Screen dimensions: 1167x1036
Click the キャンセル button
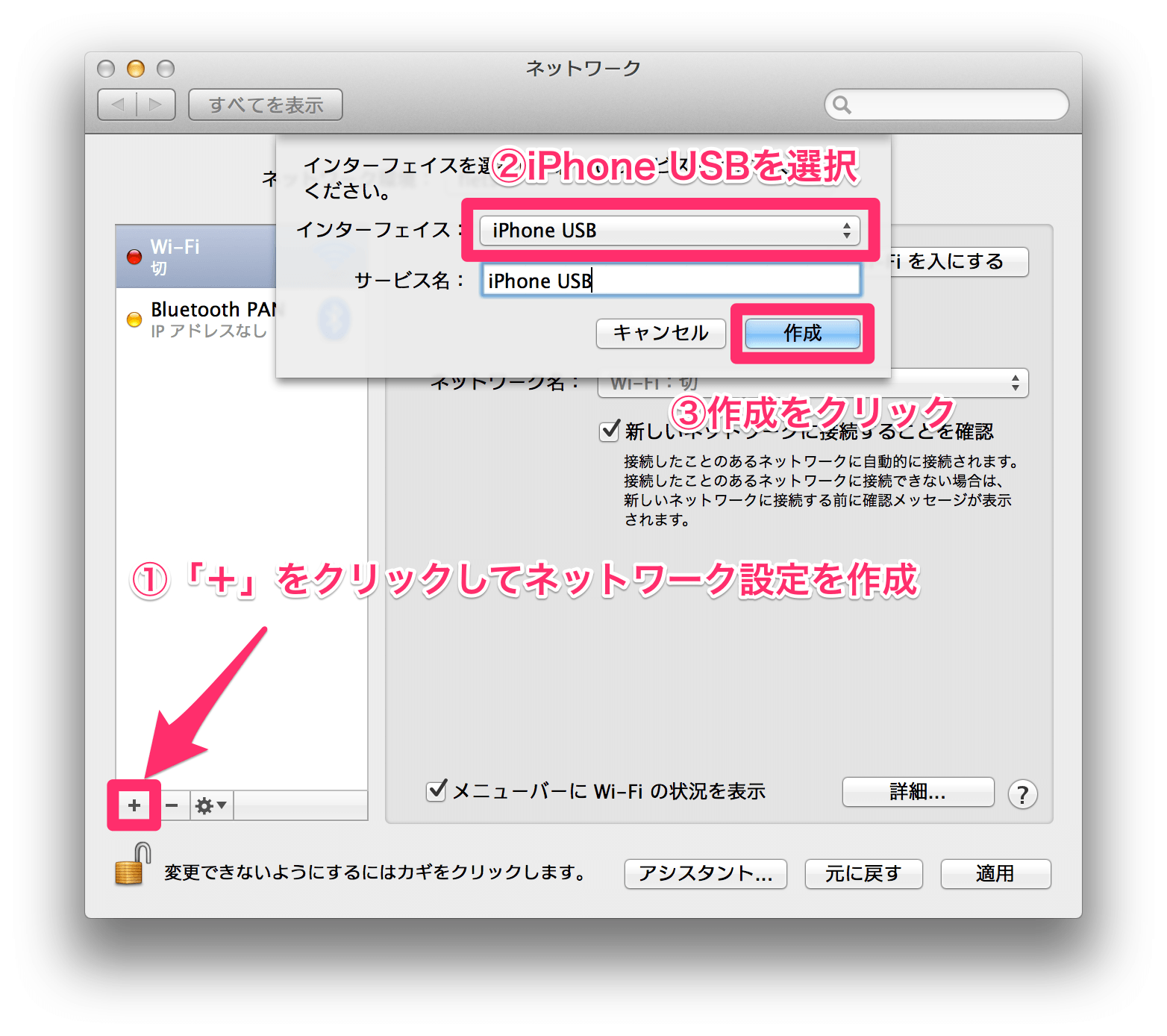660,333
